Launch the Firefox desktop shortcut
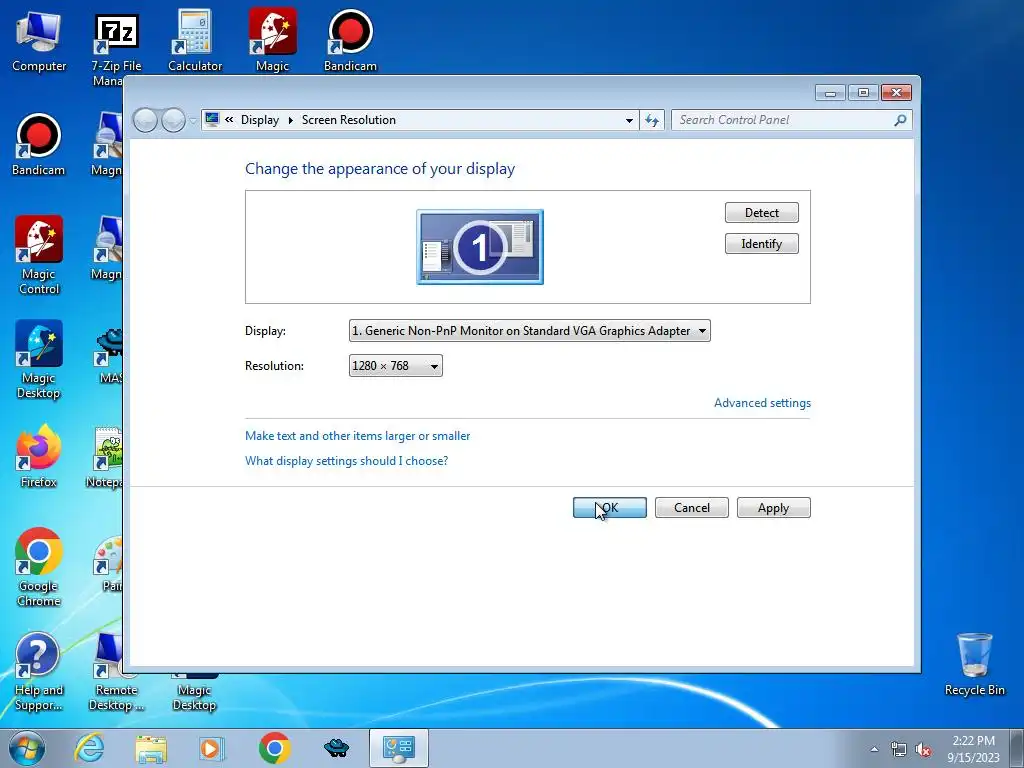Viewport: 1024px width, 768px height. tap(39, 456)
